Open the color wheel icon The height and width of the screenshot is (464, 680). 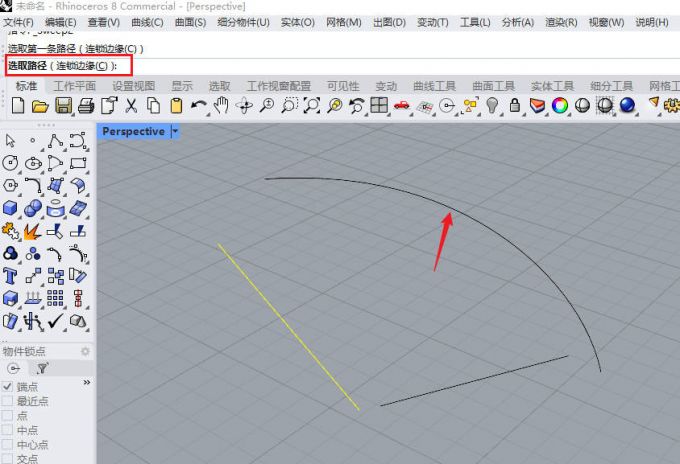coord(559,105)
